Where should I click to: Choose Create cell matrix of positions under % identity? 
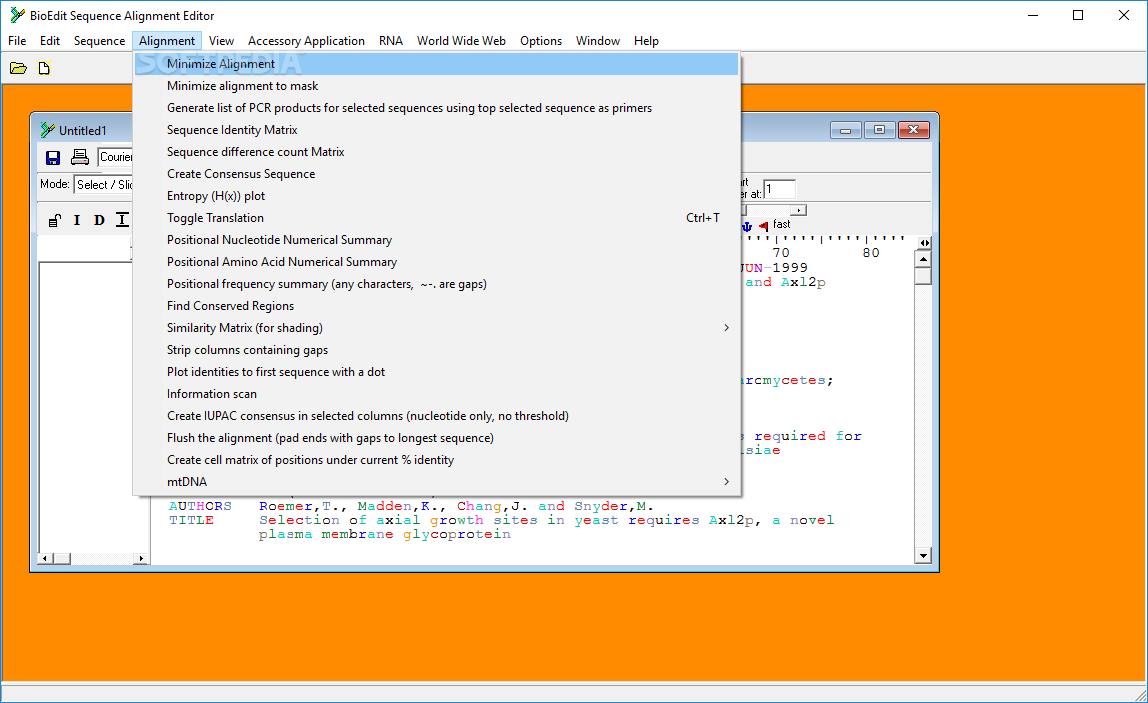436,460
